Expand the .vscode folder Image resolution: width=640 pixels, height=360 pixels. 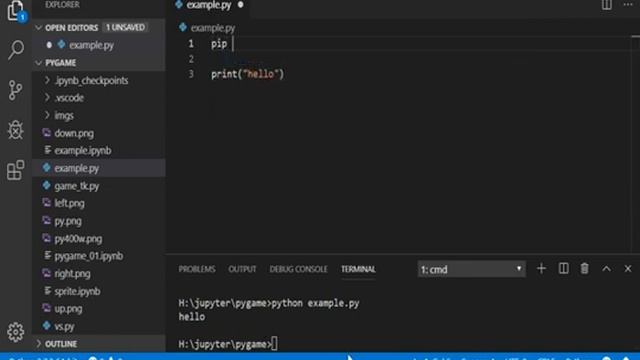point(47,98)
